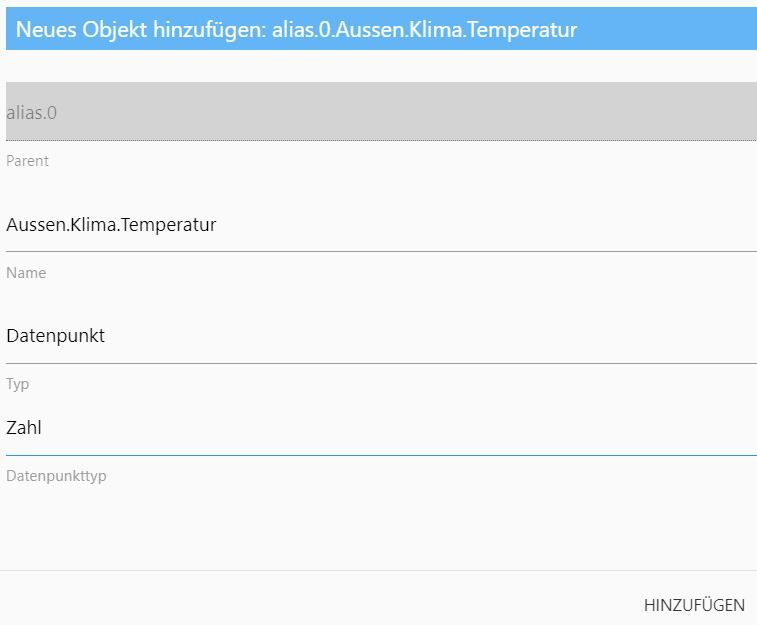Expand the Datenpunkttyp dropdown showing Zahl
The width and height of the screenshot is (757, 625).
pos(380,428)
